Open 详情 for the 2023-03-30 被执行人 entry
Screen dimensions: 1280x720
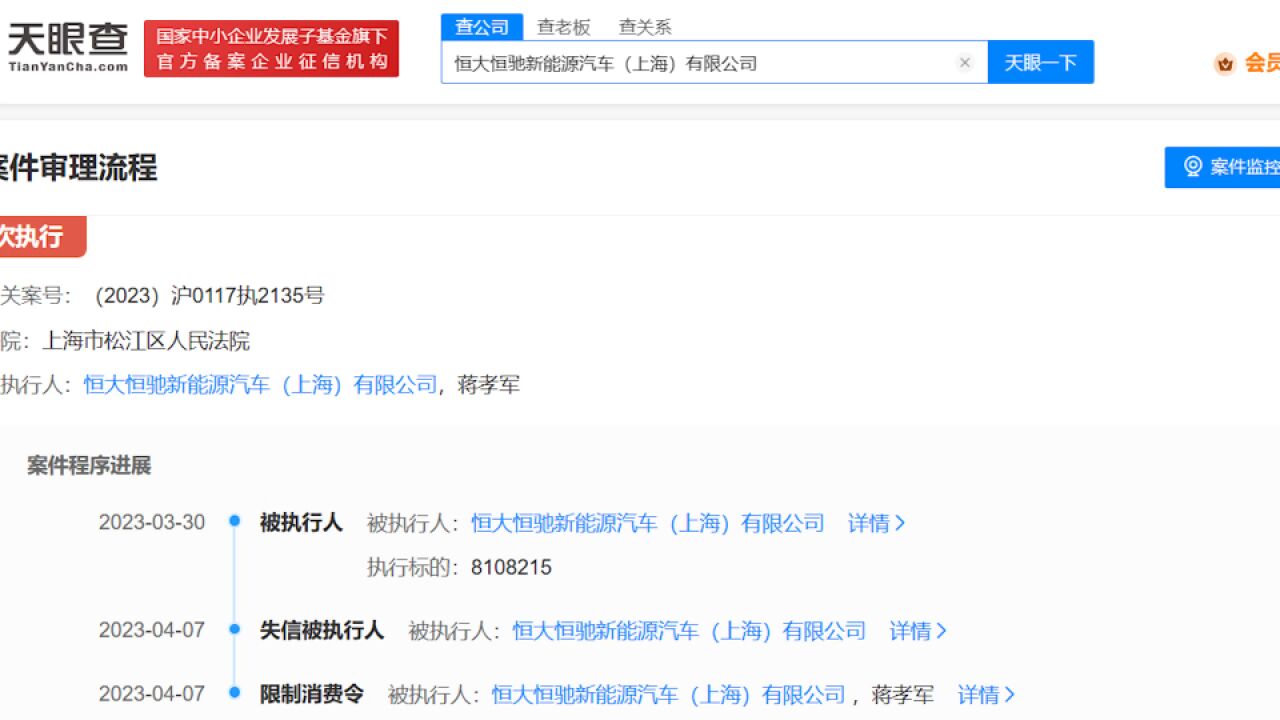[x=877, y=523]
